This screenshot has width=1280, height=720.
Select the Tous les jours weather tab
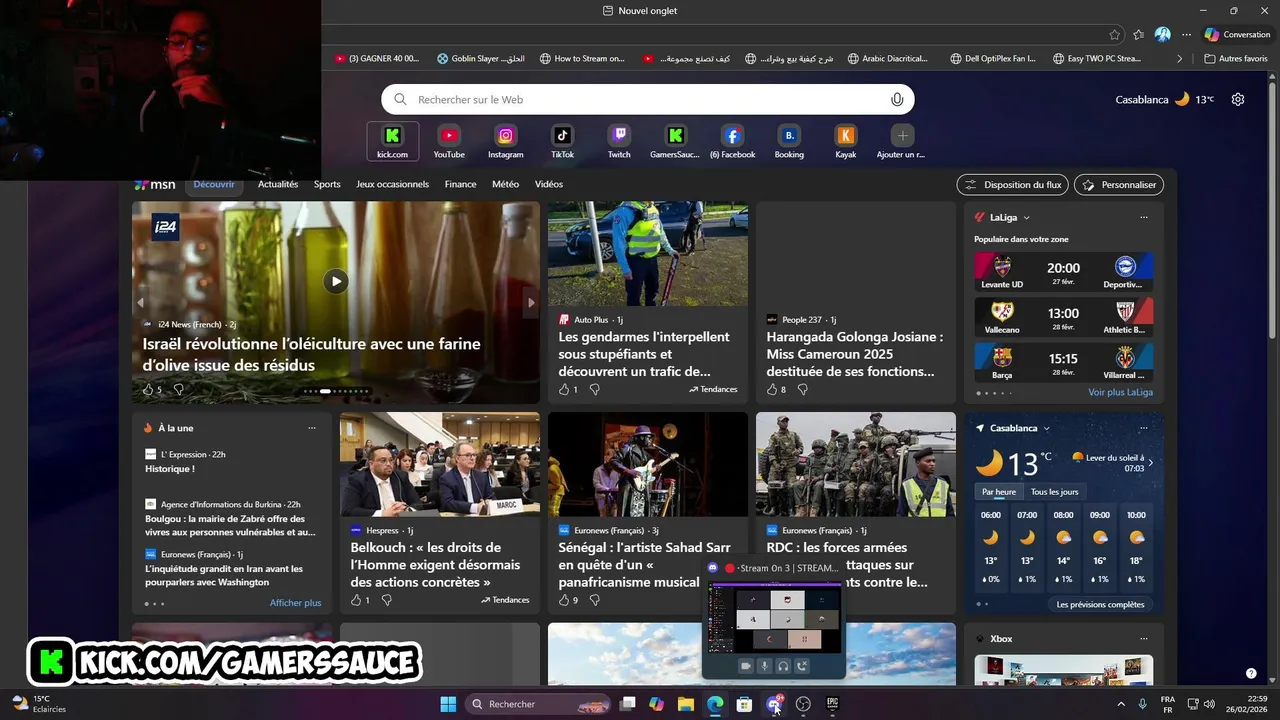(1055, 492)
